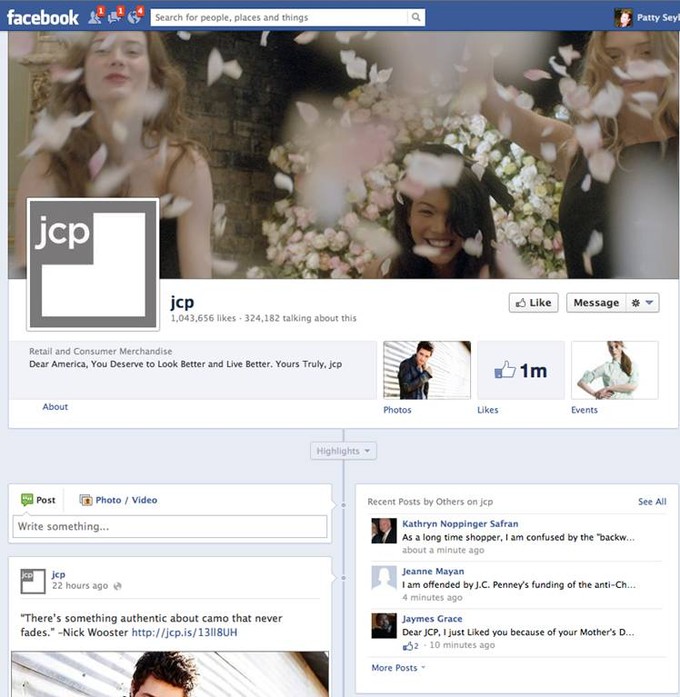Open the gear settings dropdown

click(642, 303)
